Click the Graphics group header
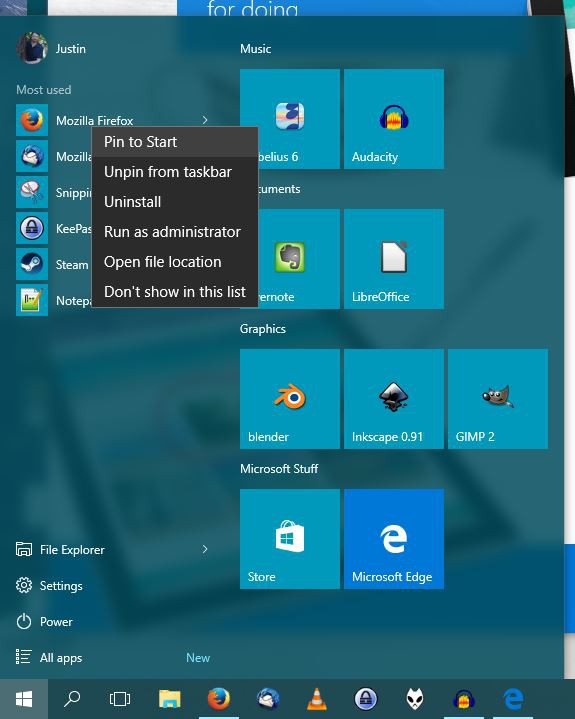This screenshot has height=719, width=575. 263,329
